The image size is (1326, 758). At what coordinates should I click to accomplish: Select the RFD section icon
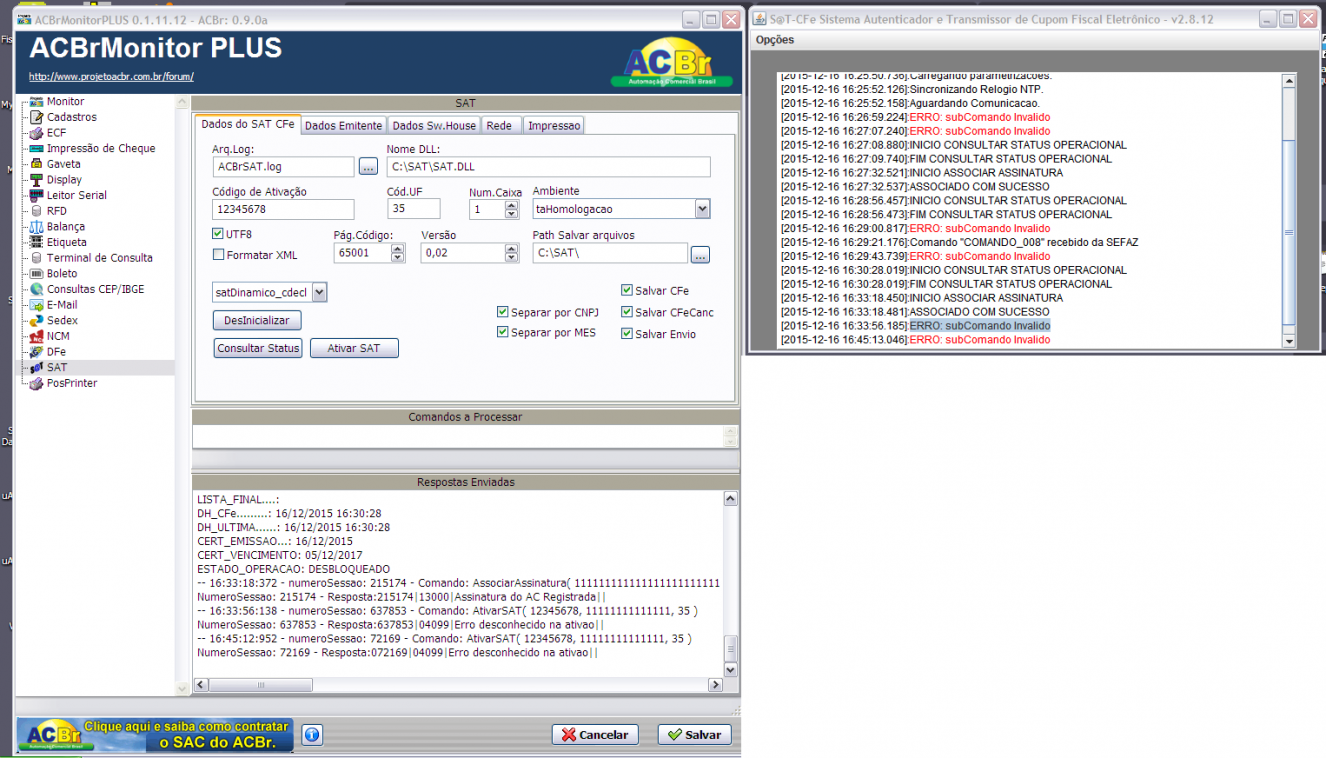37,211
